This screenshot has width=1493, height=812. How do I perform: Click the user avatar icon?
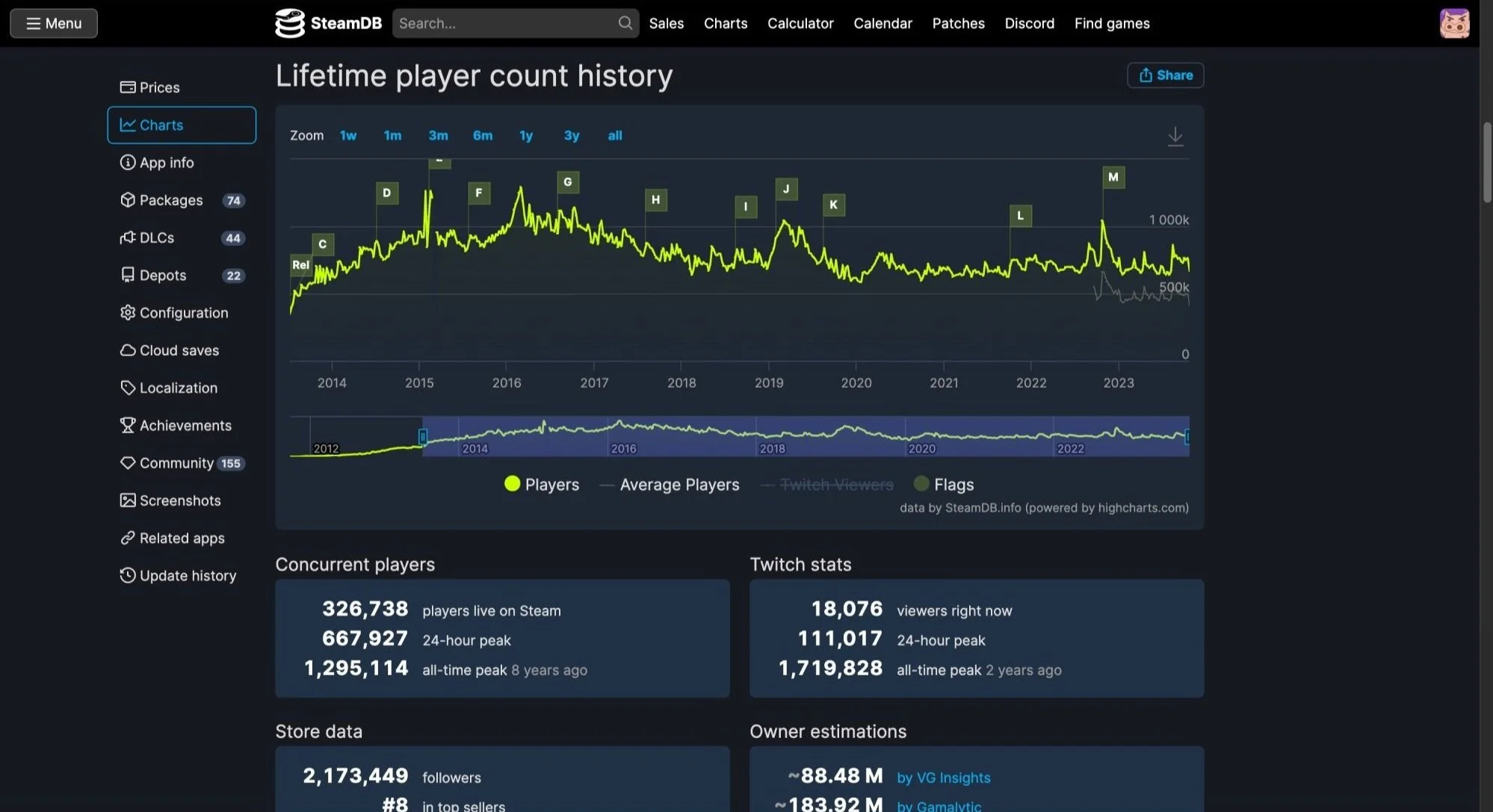(1454, 23)
